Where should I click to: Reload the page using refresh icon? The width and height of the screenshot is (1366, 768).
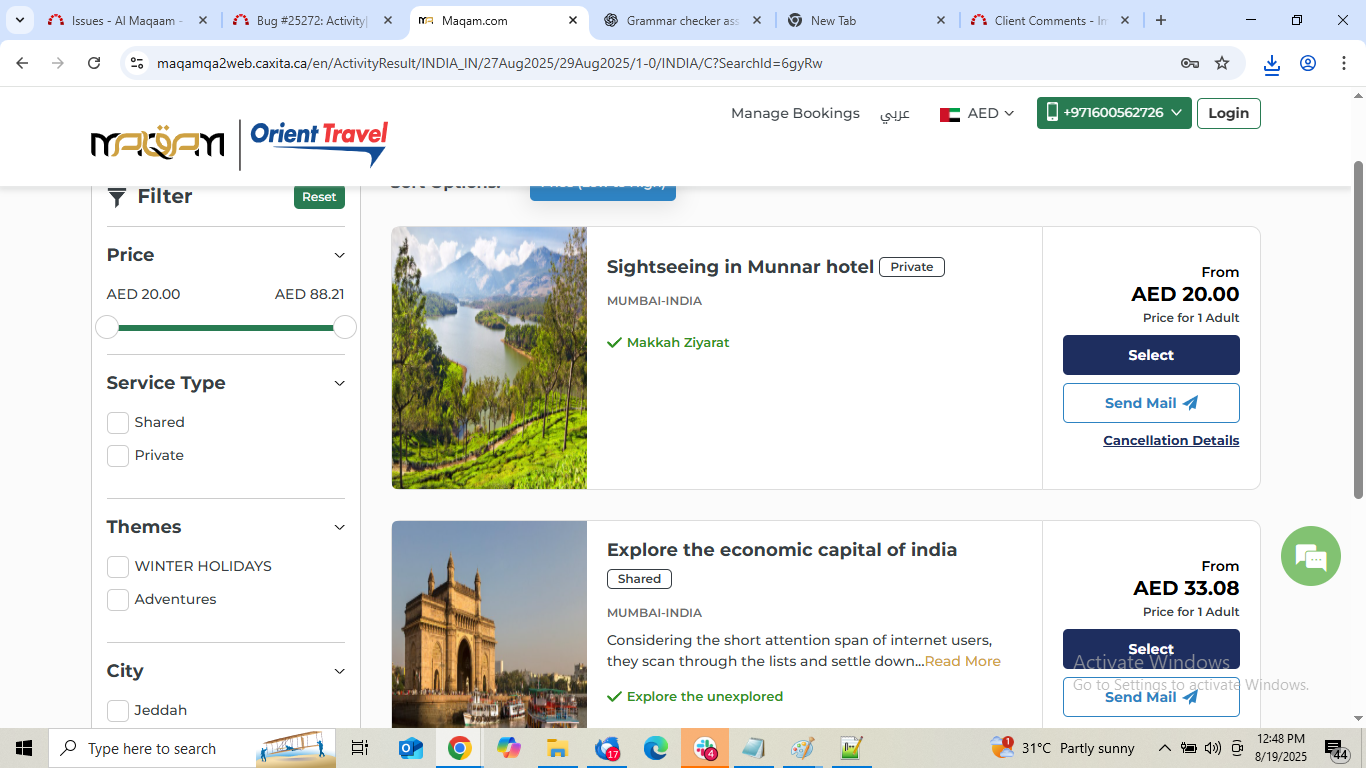(x=94, y=63)
